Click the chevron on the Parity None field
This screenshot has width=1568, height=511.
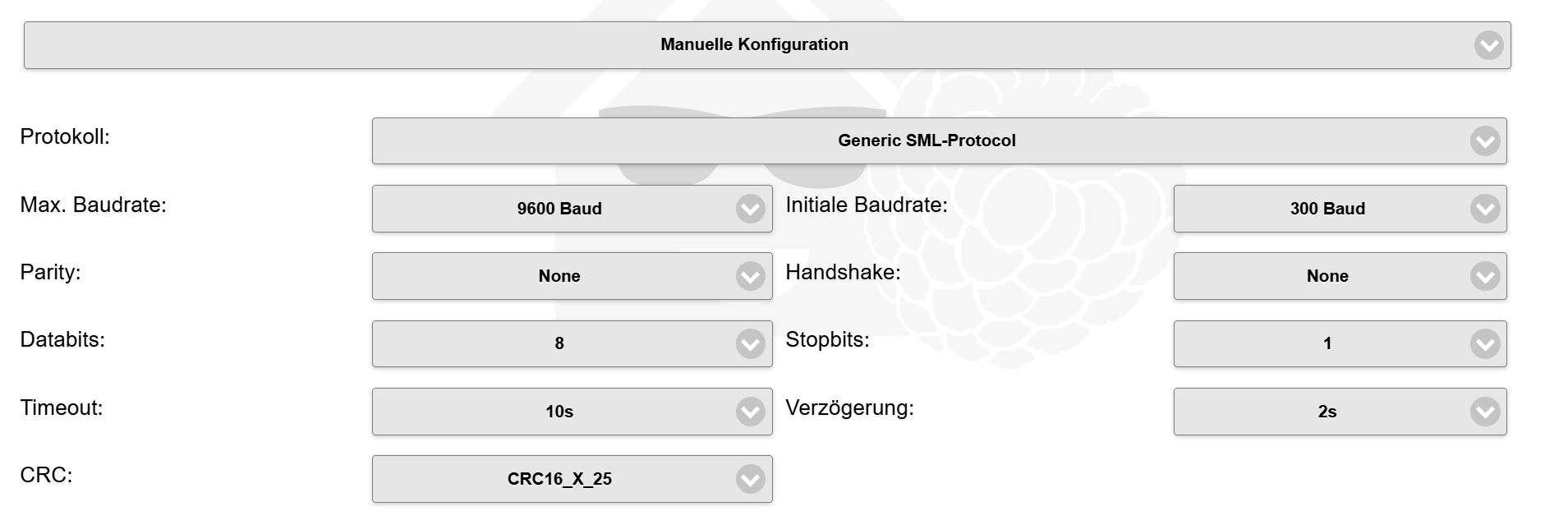pos(748,276)
